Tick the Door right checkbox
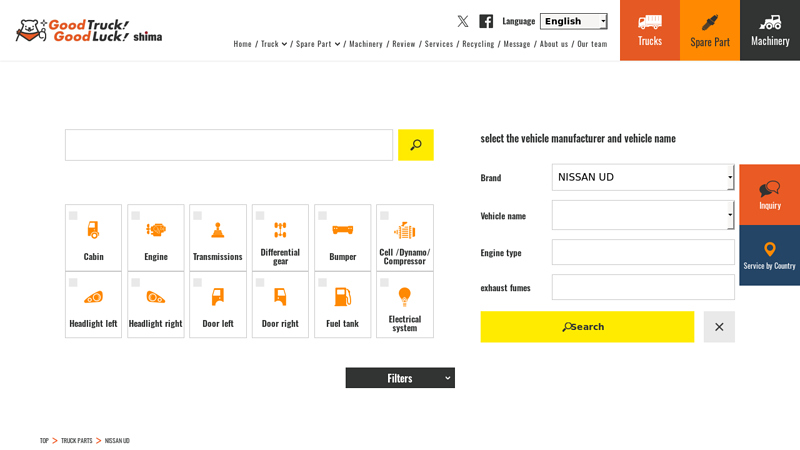 pyautogui.click(x=260, y=282)
